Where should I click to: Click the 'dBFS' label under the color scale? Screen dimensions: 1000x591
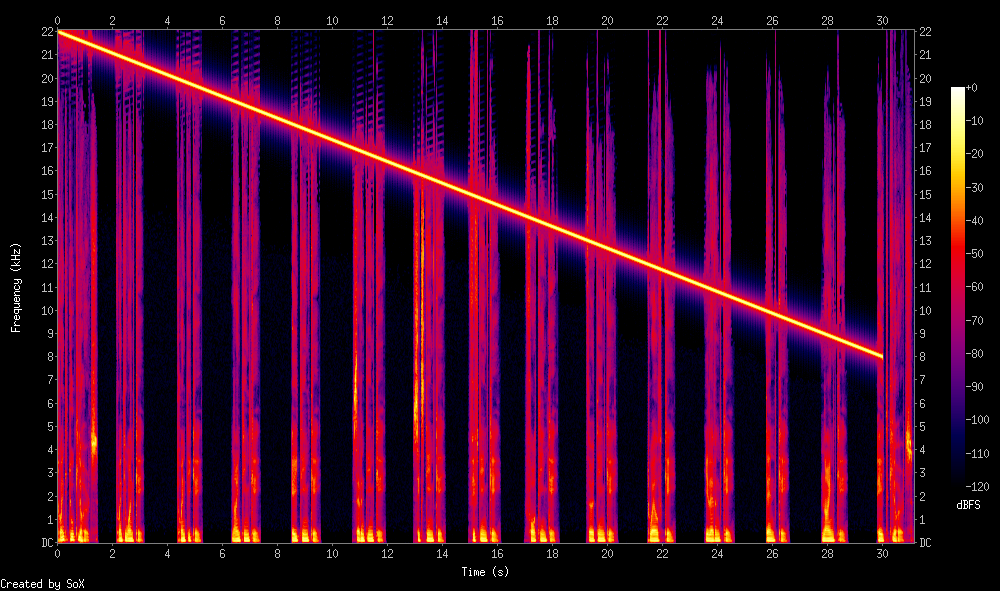pyautogui.click(x=968, y=504)
